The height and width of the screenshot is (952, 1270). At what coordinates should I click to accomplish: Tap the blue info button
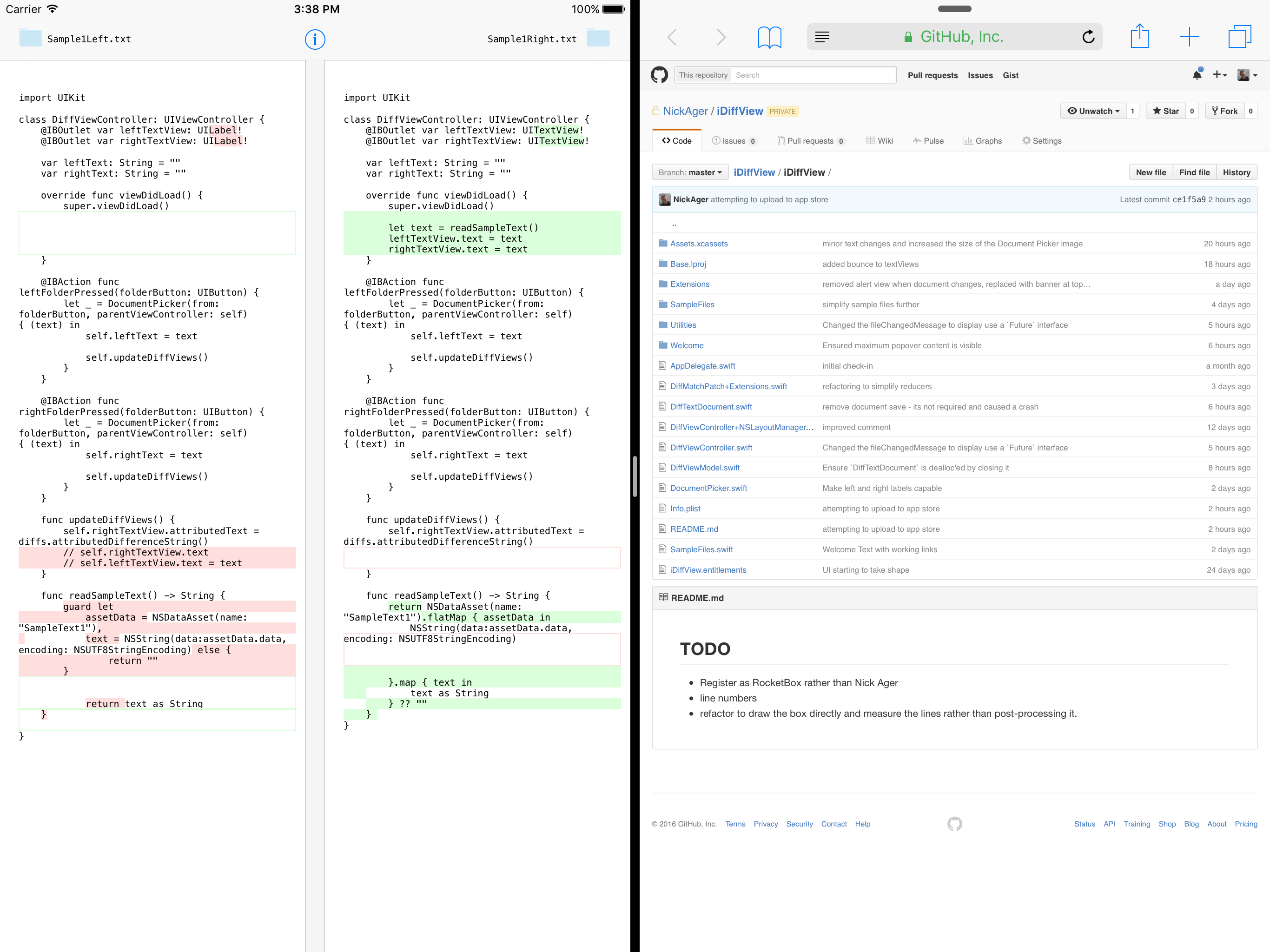tap(315, 39)
